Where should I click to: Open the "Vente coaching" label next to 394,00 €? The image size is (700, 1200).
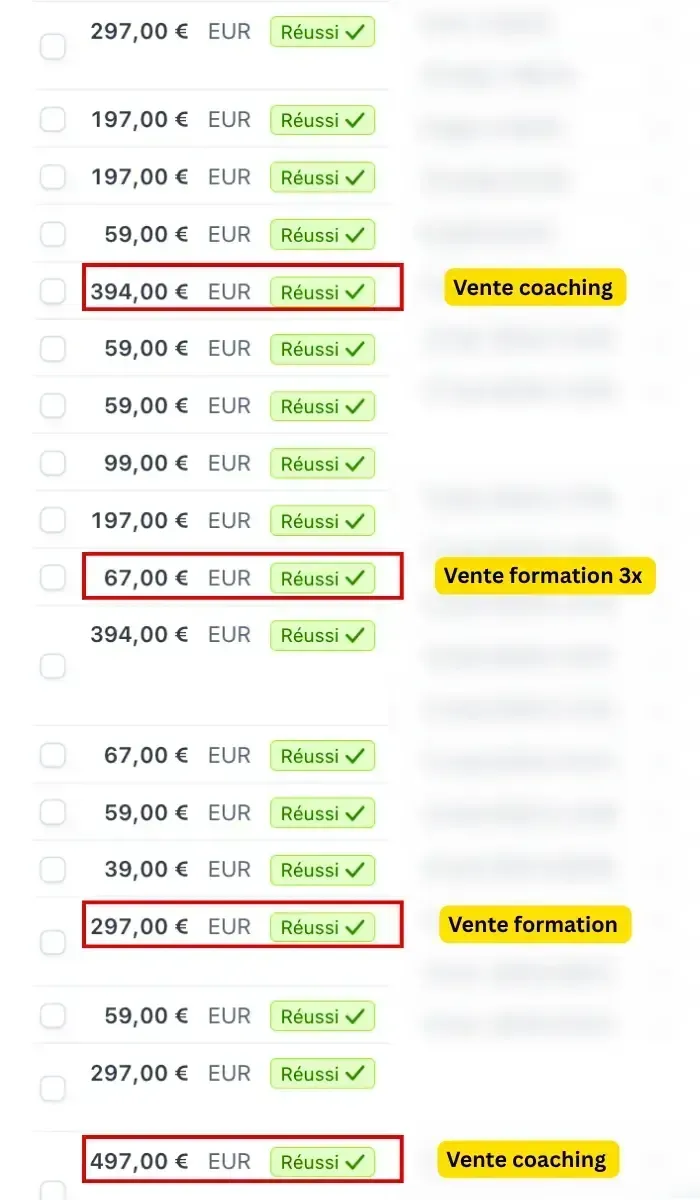click(533, 288)
